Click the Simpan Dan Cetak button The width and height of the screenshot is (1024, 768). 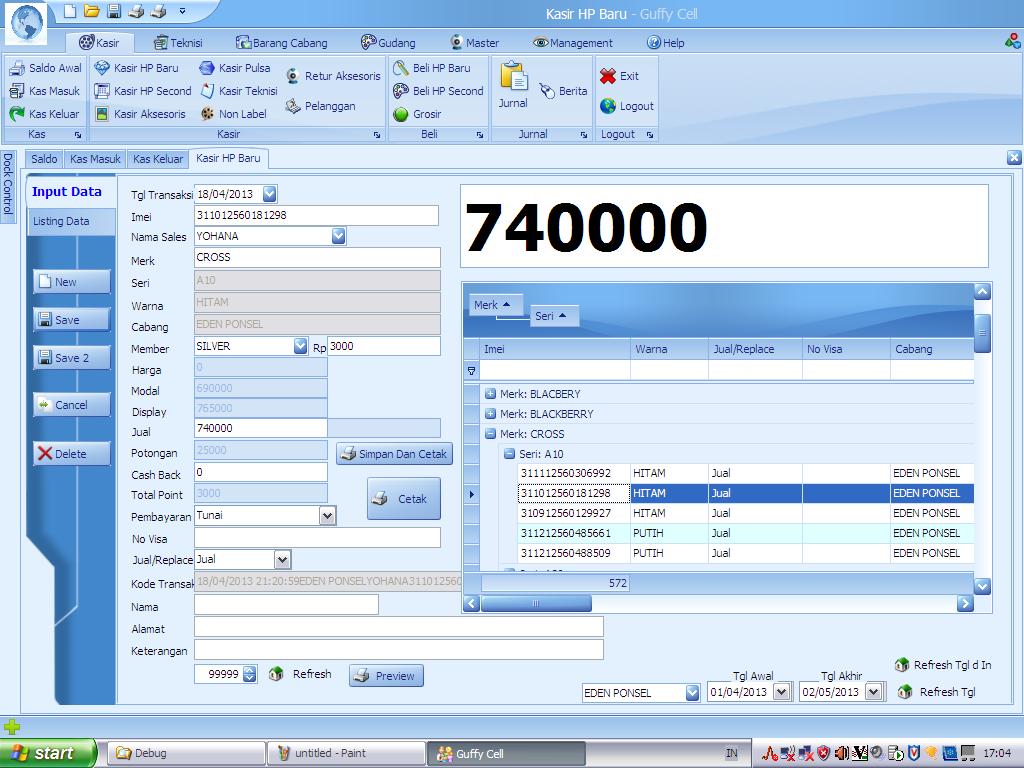point(394,454)
